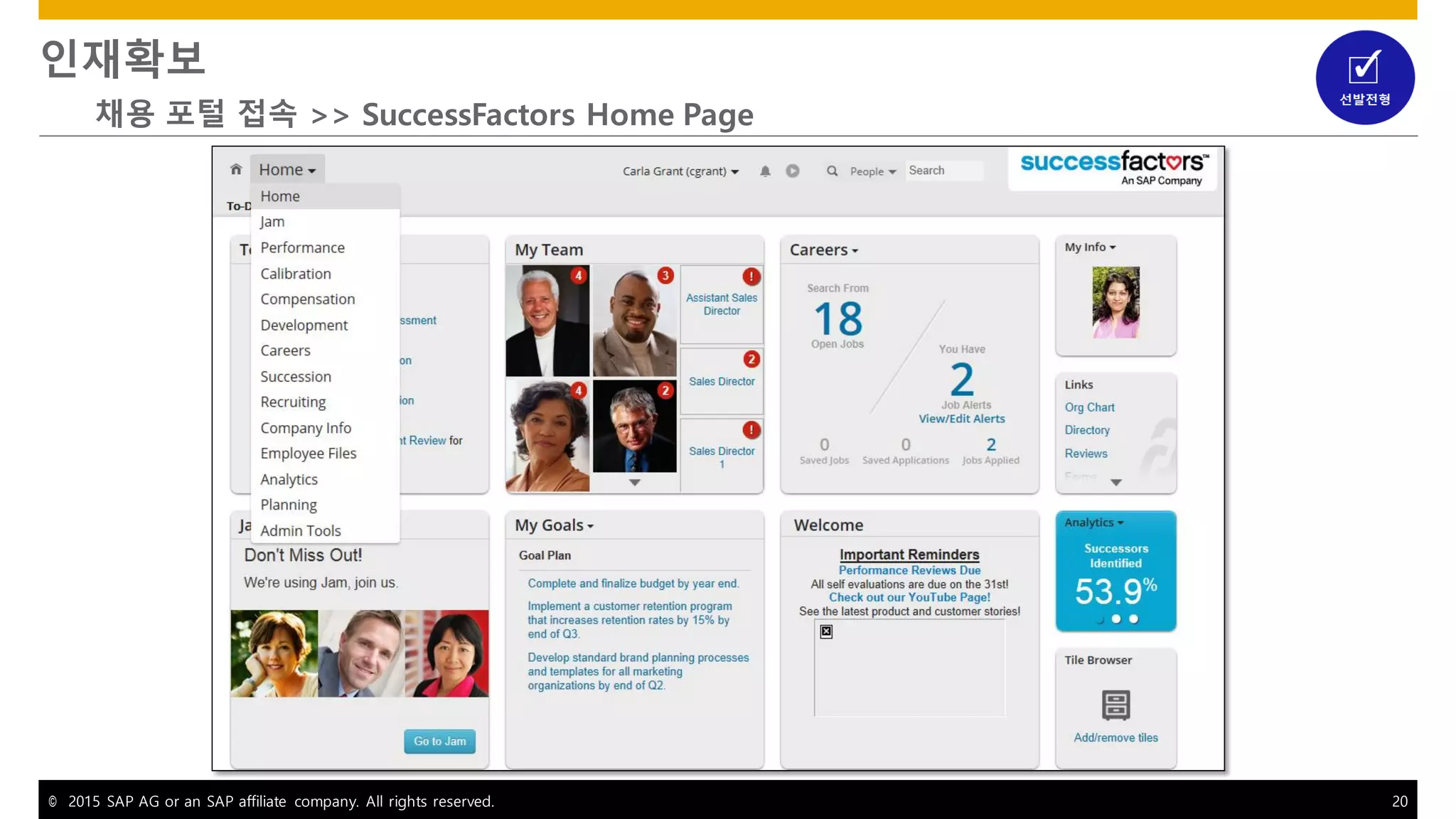Select Home in the navigation menu
1456x819 pixels.
coord(326,196)
